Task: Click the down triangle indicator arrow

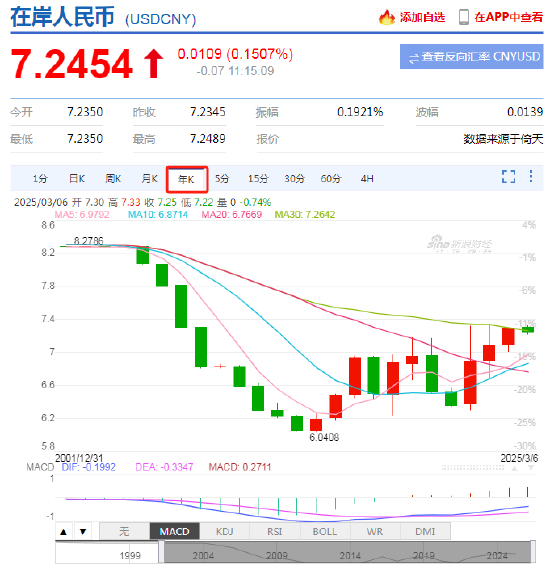Action: [x=83, y=532]
